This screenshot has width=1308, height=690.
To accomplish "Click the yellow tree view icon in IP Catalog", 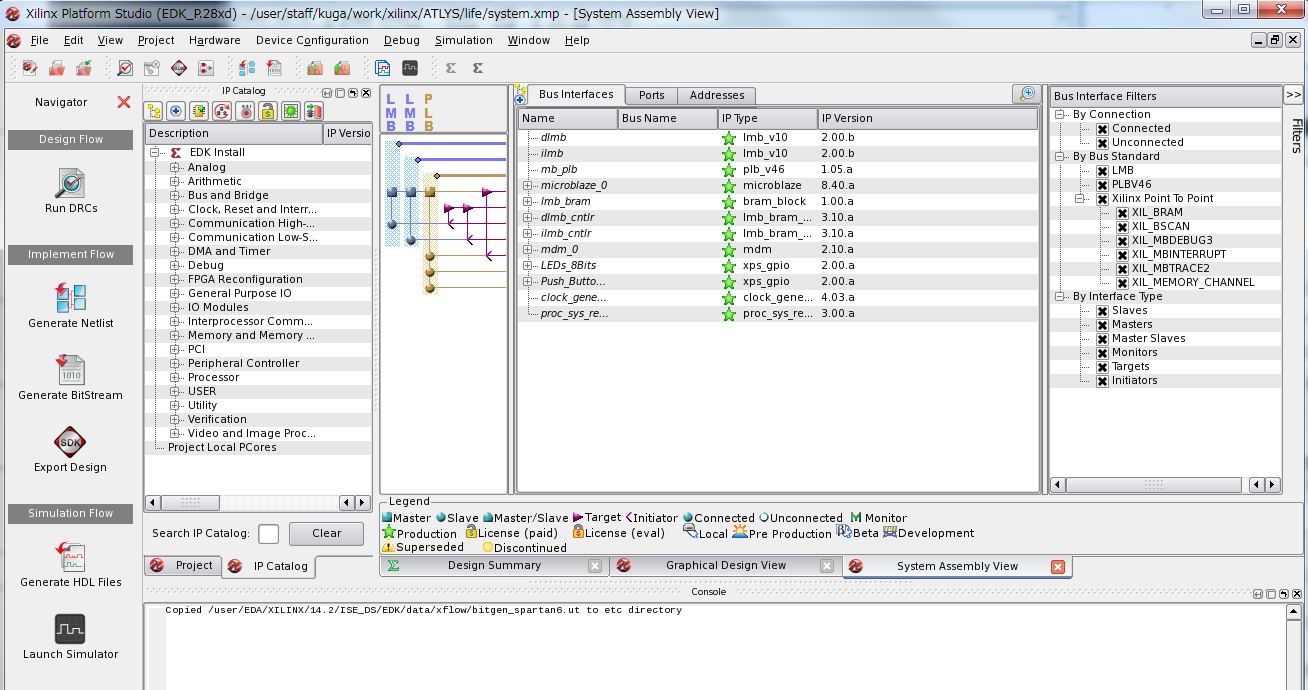I will tap(154, 111).
